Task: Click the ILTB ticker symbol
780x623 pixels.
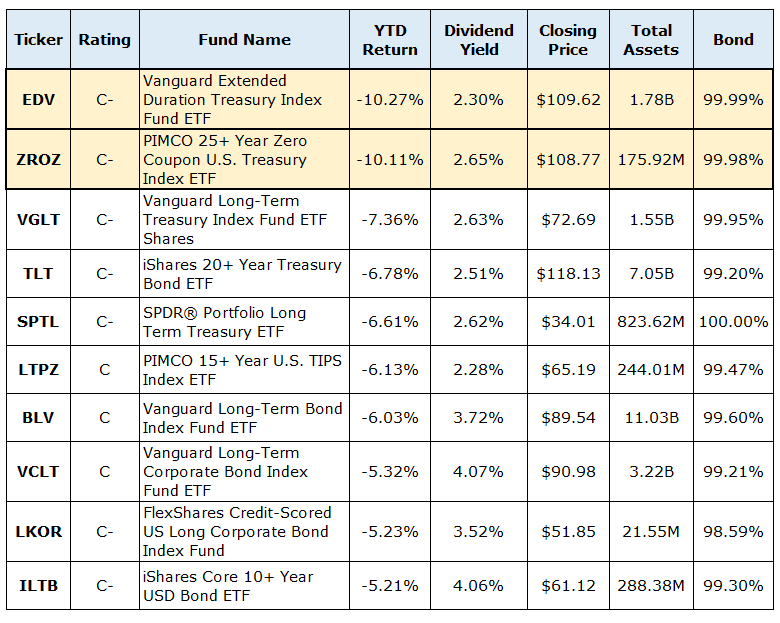Action: click(39, 586)
